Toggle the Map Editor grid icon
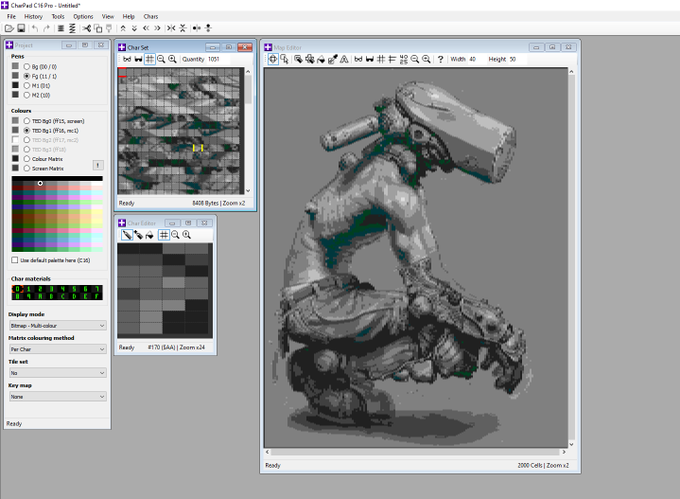This screenshot has height=499, width=680. pyautogui.click(x=381, y=59)
